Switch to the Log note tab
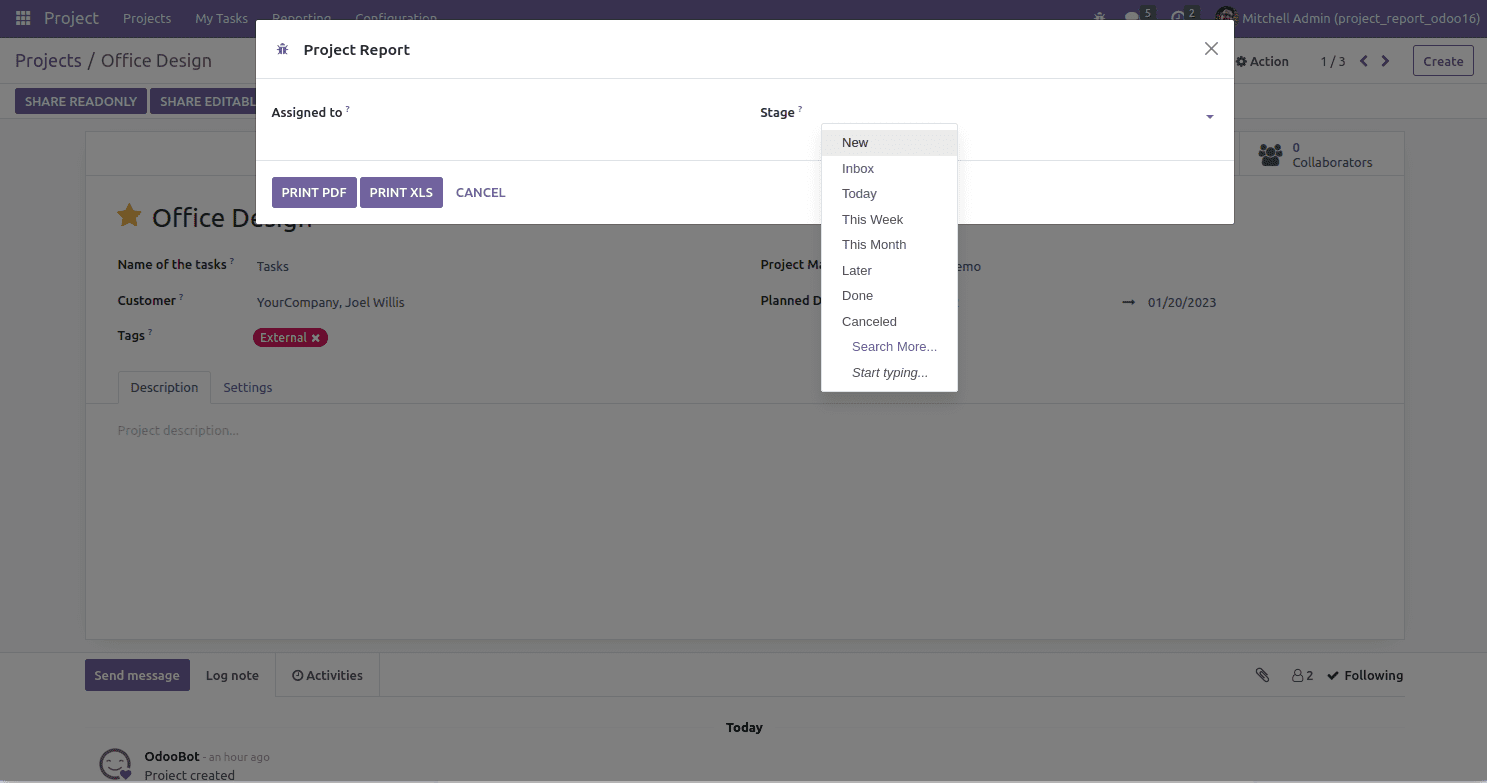This screenshot has width=1487, height=783. (232, 675)
